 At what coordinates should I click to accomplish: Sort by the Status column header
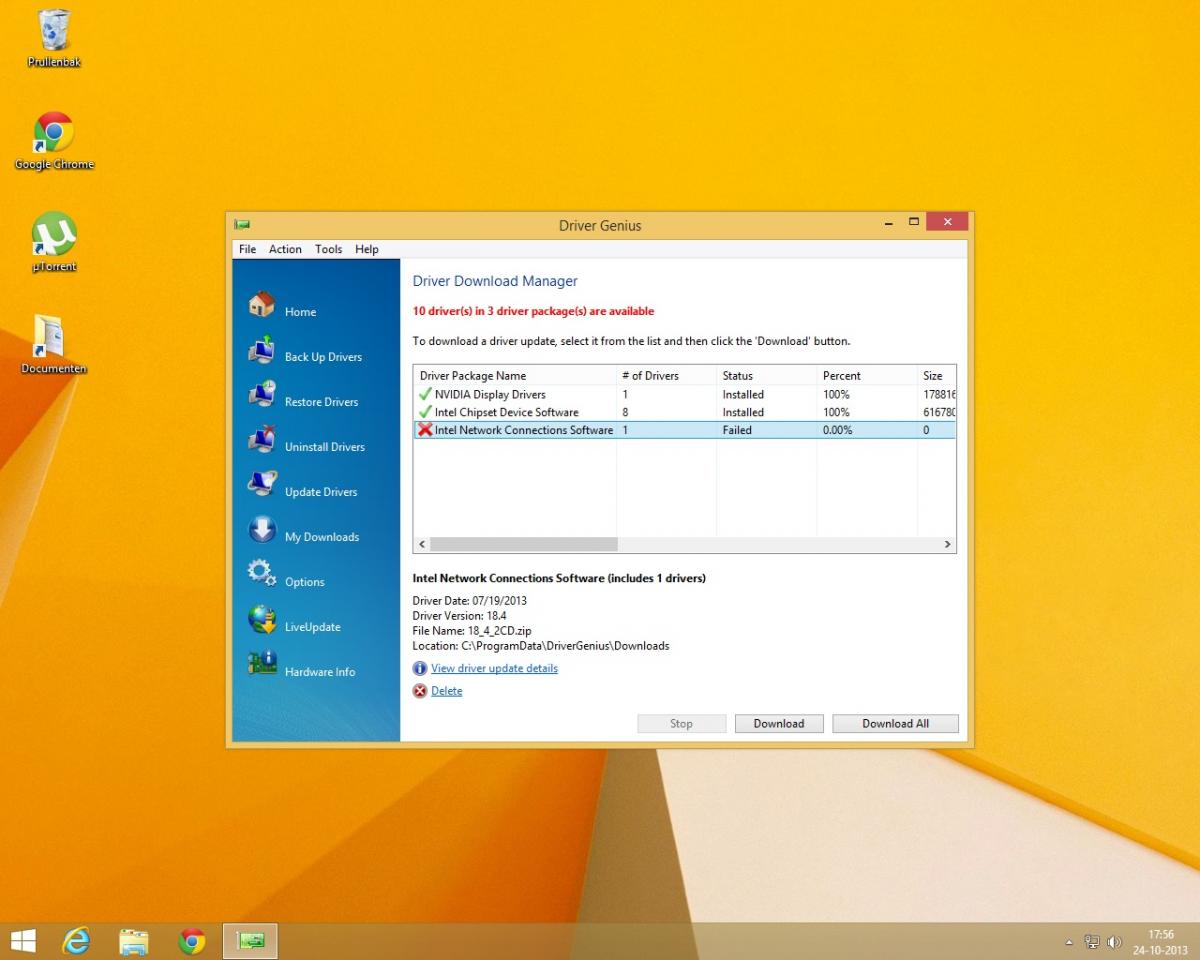tap(766, 376)
